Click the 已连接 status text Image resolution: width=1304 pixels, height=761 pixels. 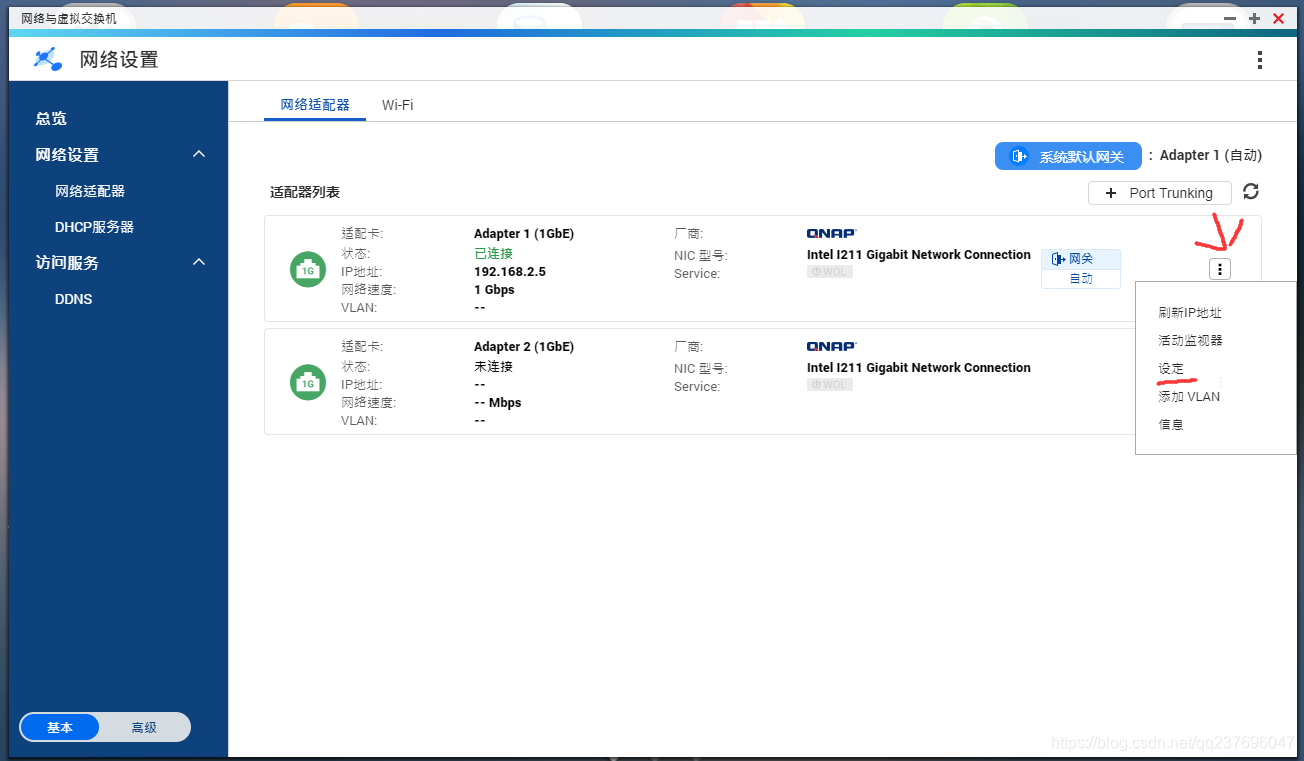pos(493,253)
